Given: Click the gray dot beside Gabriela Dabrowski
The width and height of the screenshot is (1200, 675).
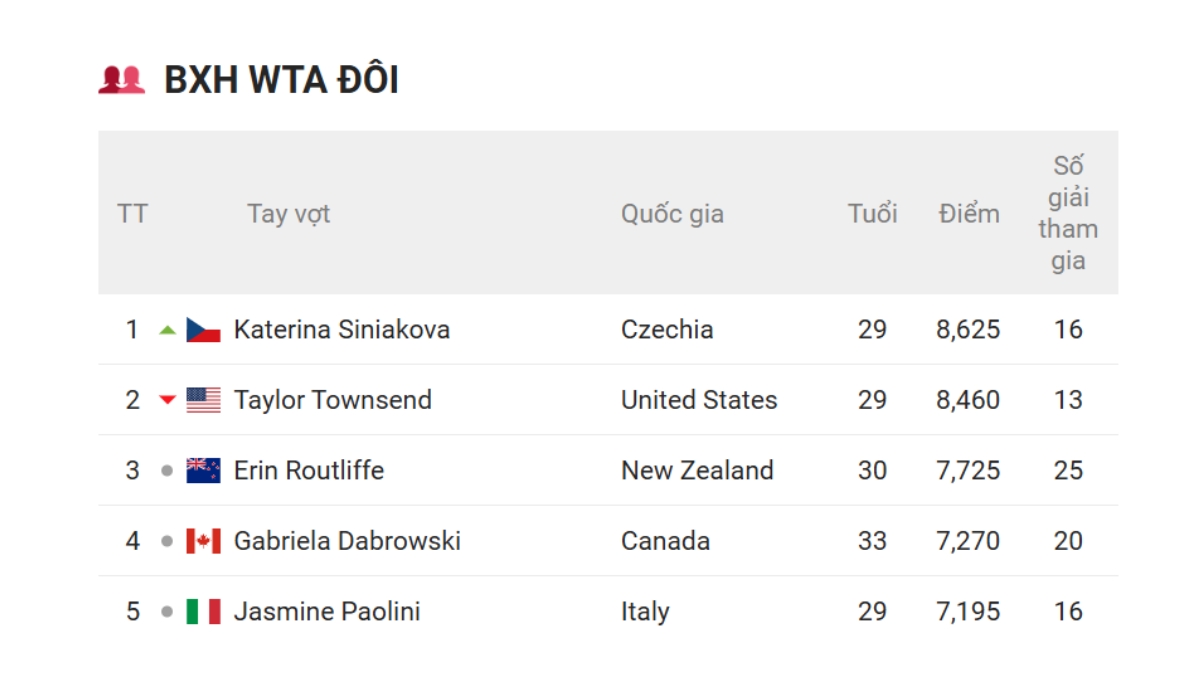Looking at the screenshot, I should [167, 541].
